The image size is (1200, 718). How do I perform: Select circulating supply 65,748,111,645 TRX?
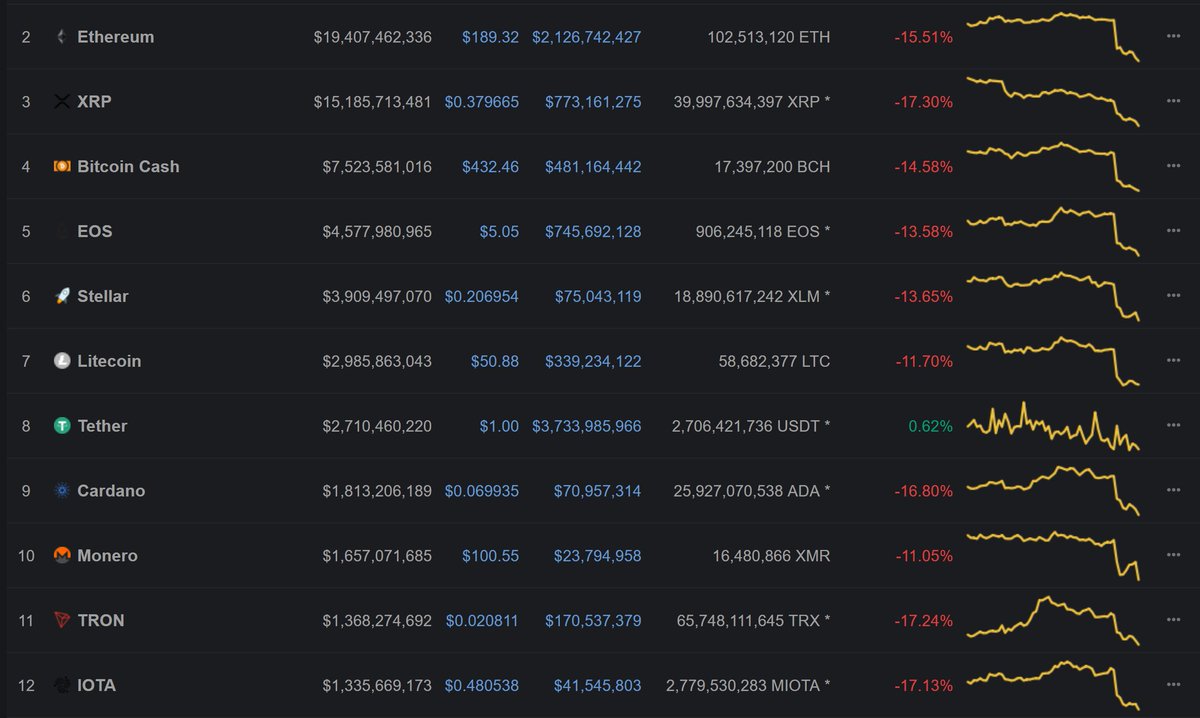coord(754,620)
